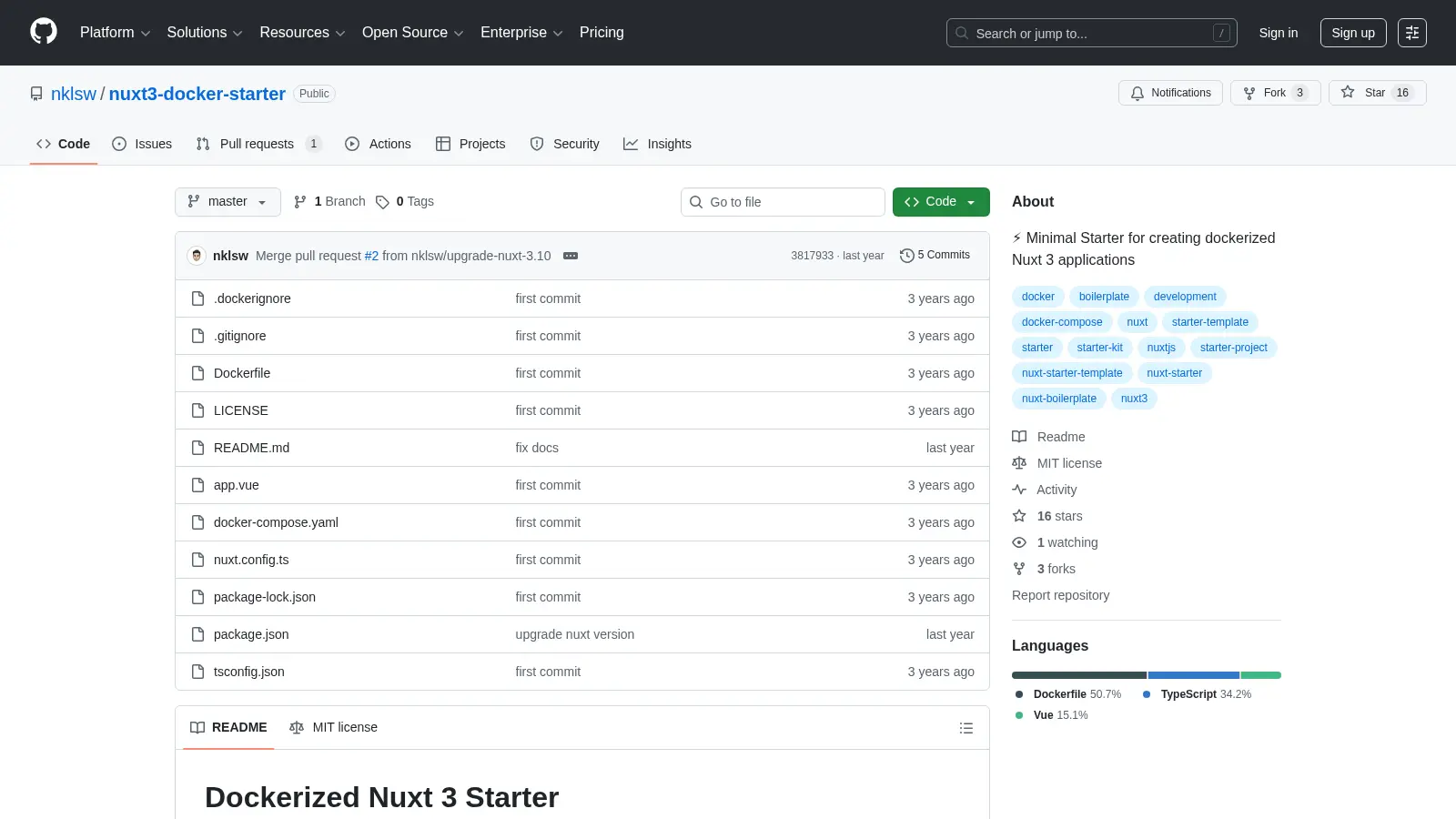1456x819 pixels.
Task: Open the 5 Commits link
Action: pos(935,256)
